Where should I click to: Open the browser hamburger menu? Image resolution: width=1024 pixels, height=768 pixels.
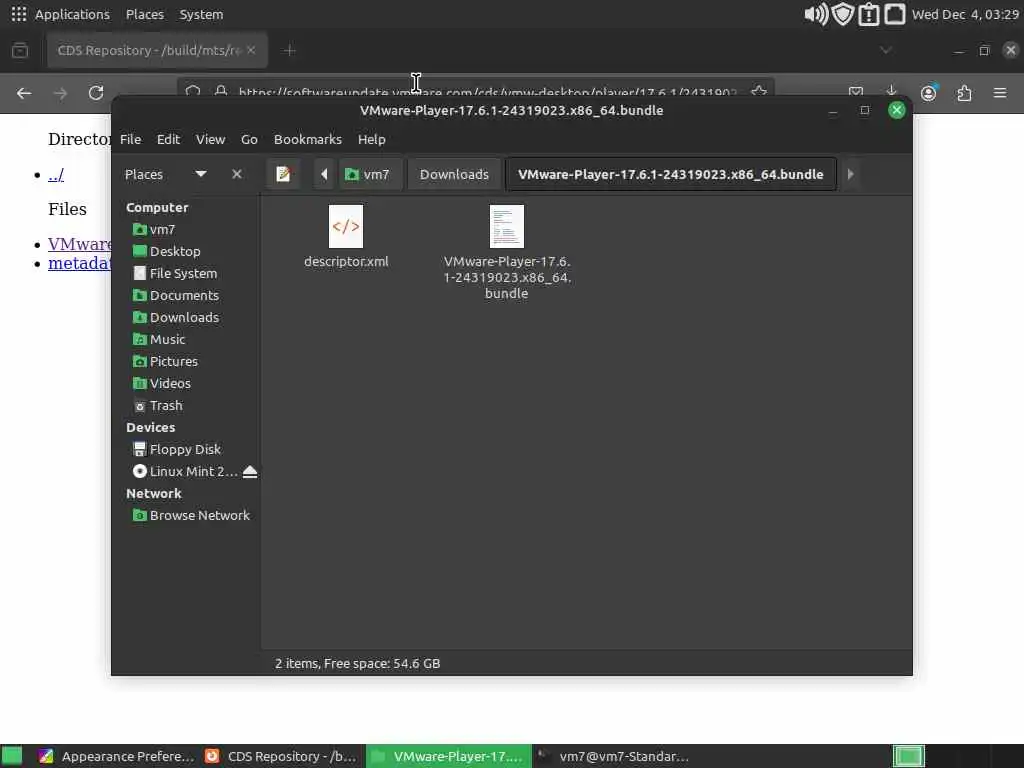click(x=1000, y=93)
